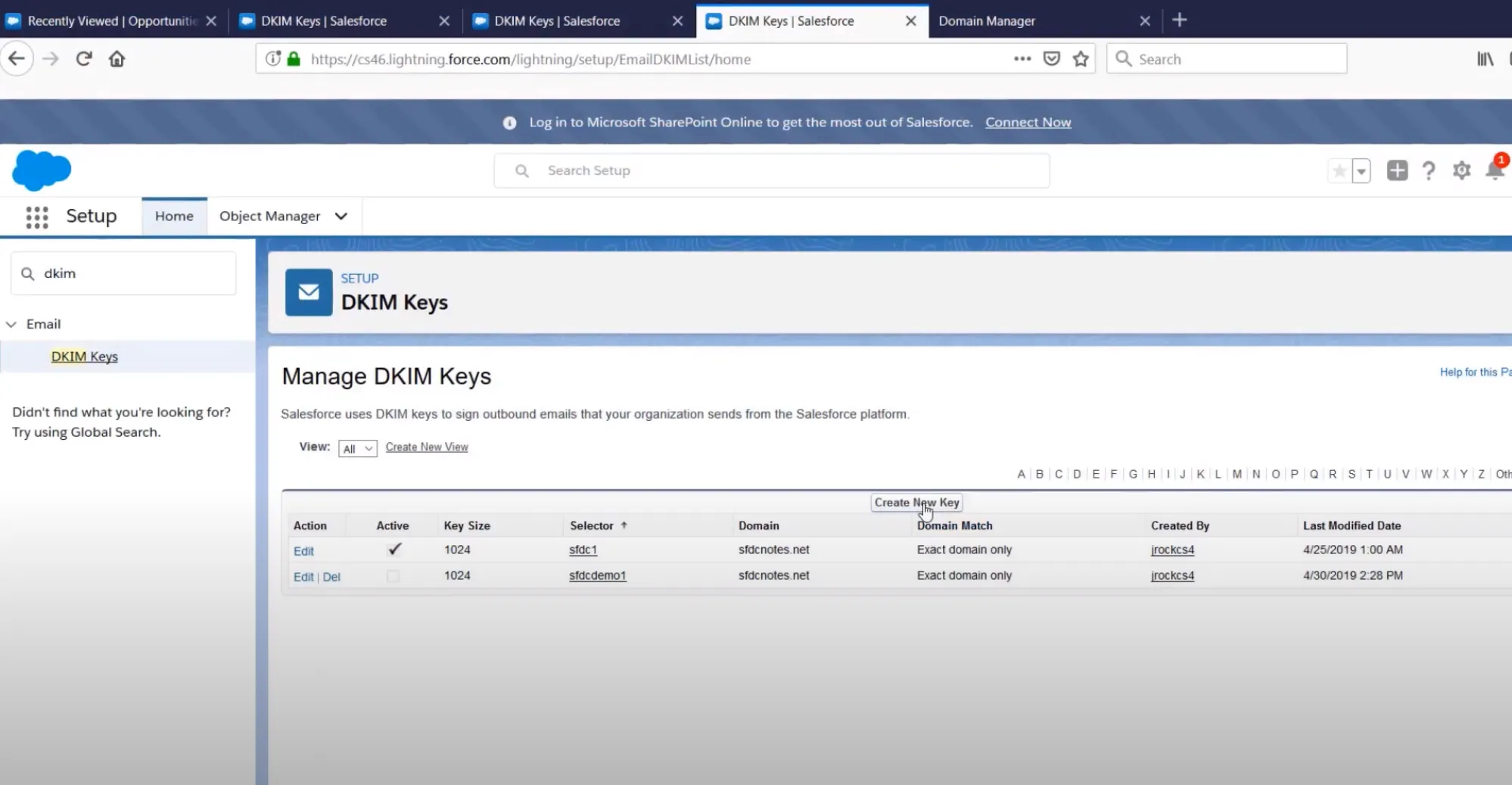
Task: Click the Salesforce cloud logo
Action: tap(42, 170)
